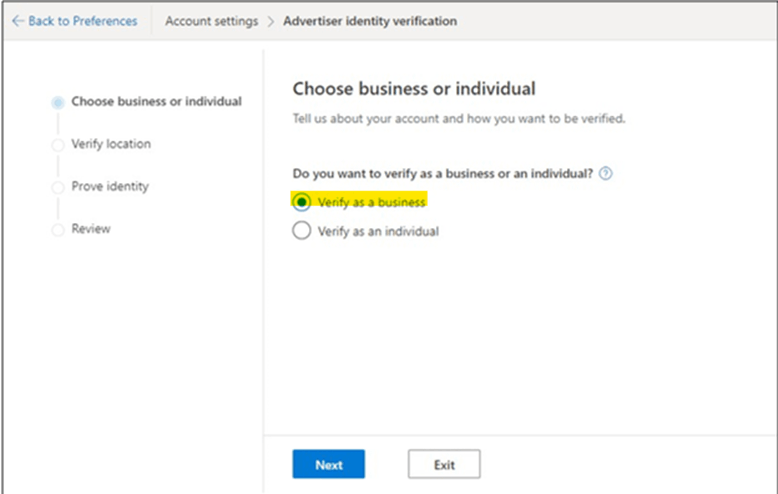This screenshot has width=778, height=494.
Task: Open the Back to Preferences link
Action: click(82, 21)
